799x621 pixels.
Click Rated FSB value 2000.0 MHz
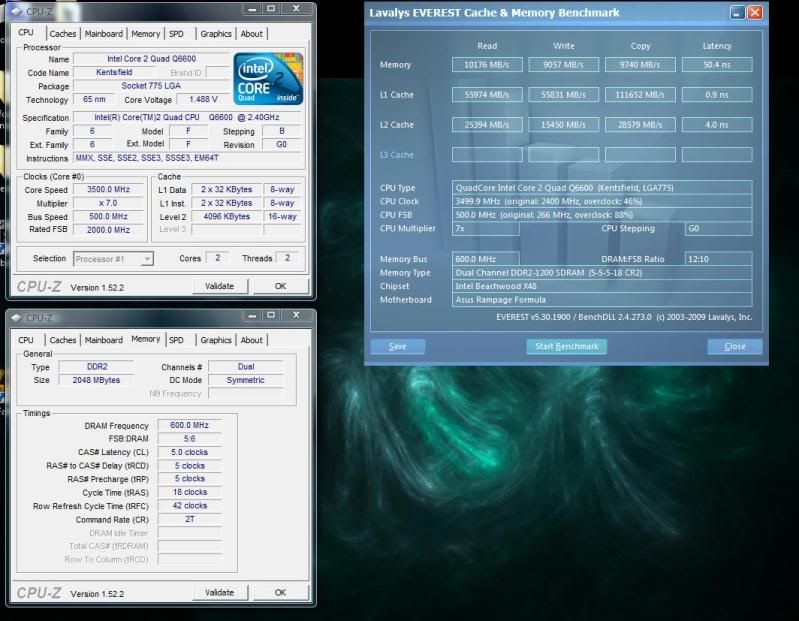tap(109, 230)
